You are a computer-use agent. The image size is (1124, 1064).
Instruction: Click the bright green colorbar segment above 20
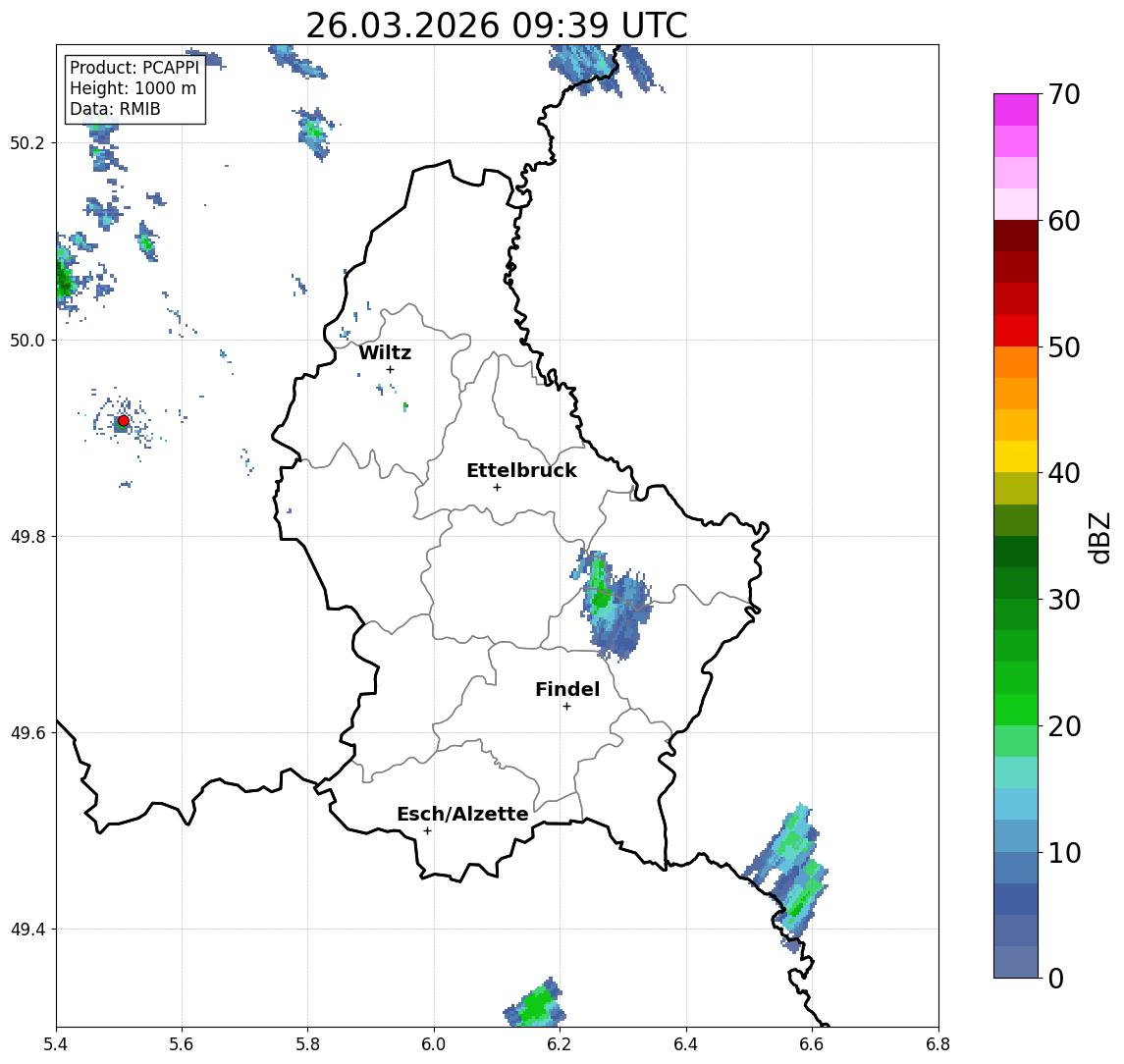[1016, 709]
